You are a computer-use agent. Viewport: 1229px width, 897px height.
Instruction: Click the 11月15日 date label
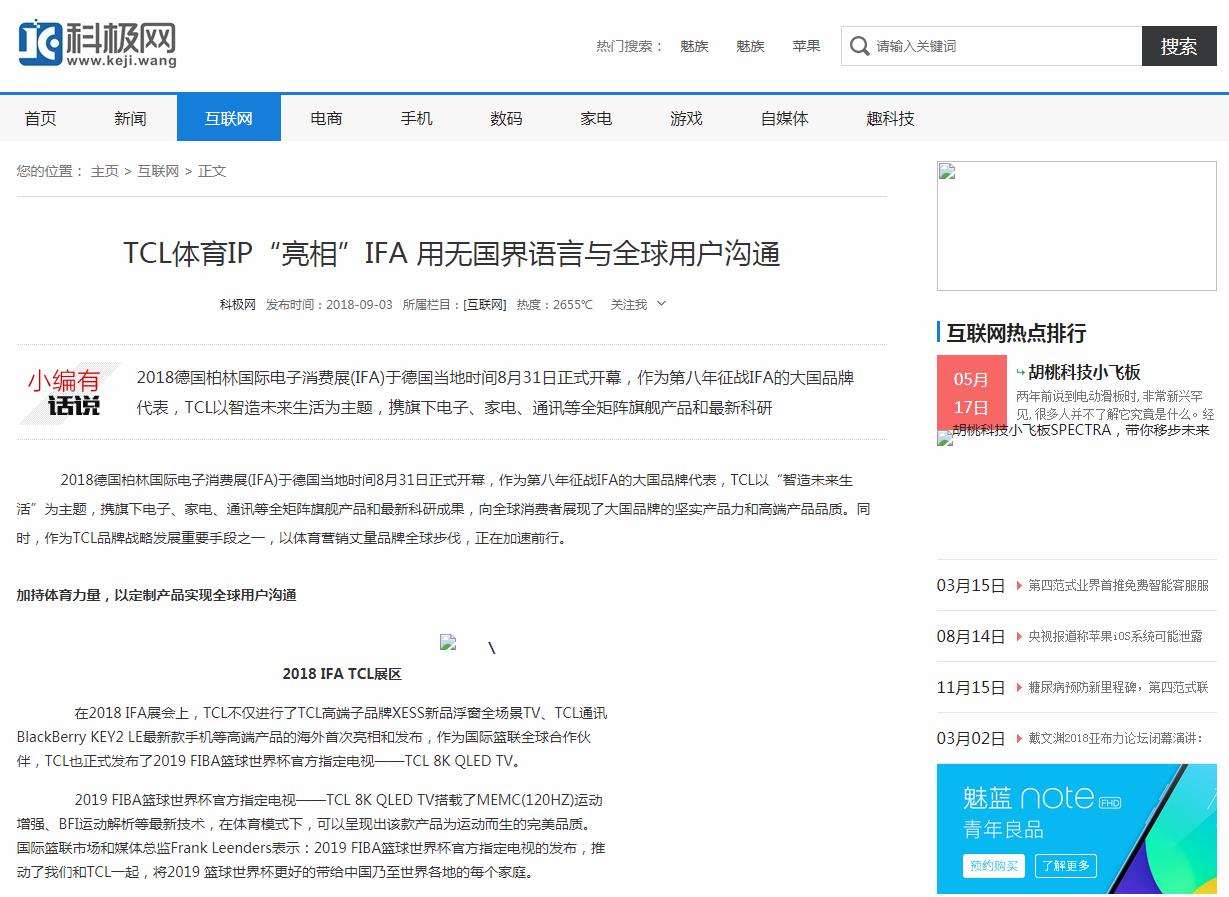(971, 687)
